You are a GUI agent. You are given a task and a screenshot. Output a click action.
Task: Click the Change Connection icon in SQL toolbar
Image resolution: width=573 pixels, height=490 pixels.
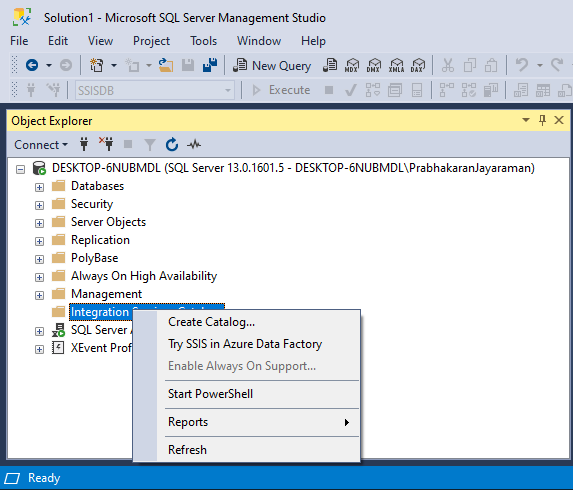53,90
